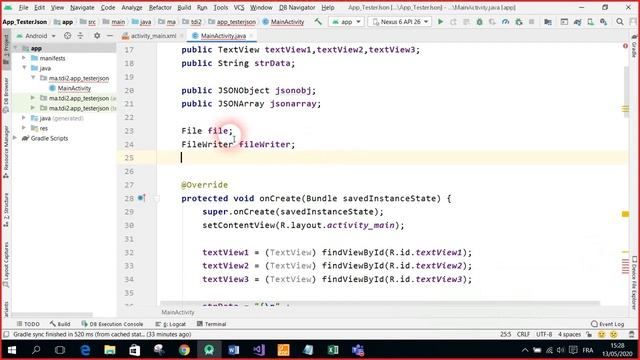Click the app_testerjson breadcrumb
The width and height of the screenshot is (640, 360).
coord(232,22)
